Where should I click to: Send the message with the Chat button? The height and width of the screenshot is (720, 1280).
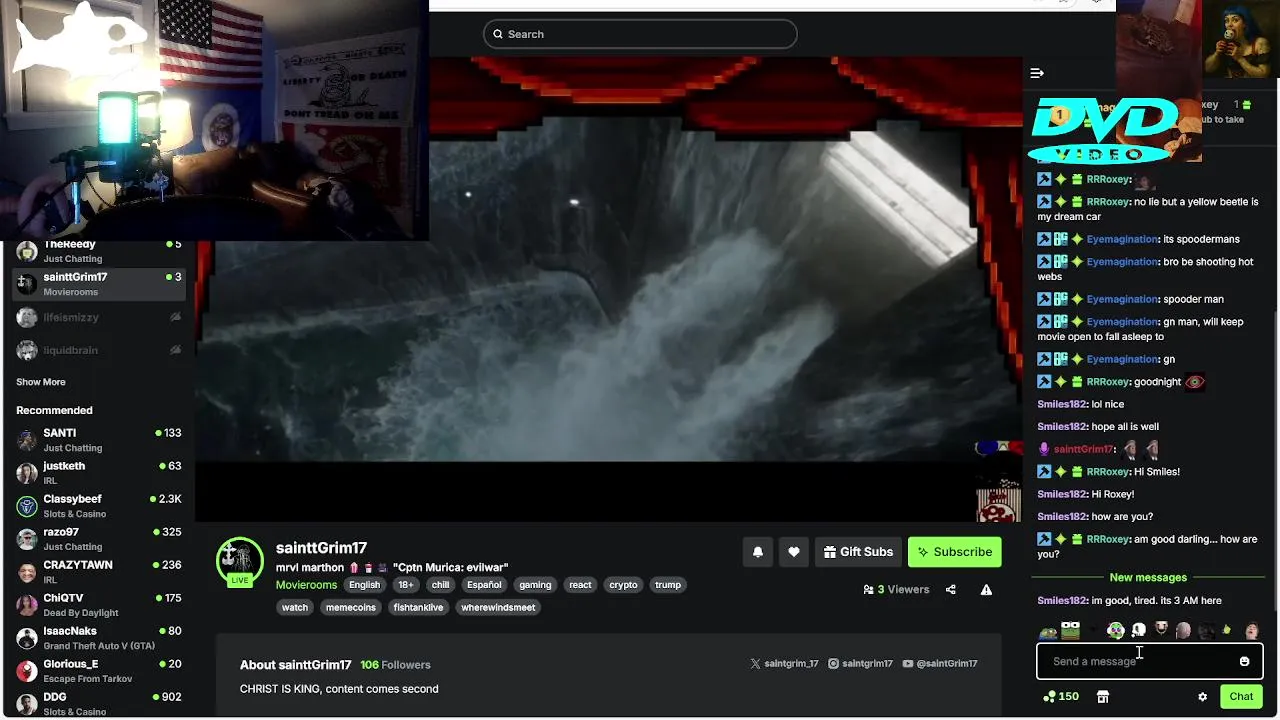pos(1241,697)
